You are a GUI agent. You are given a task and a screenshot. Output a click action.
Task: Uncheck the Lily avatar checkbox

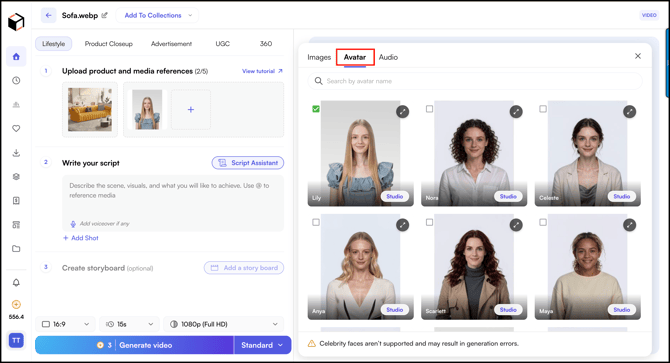(316, 109)
